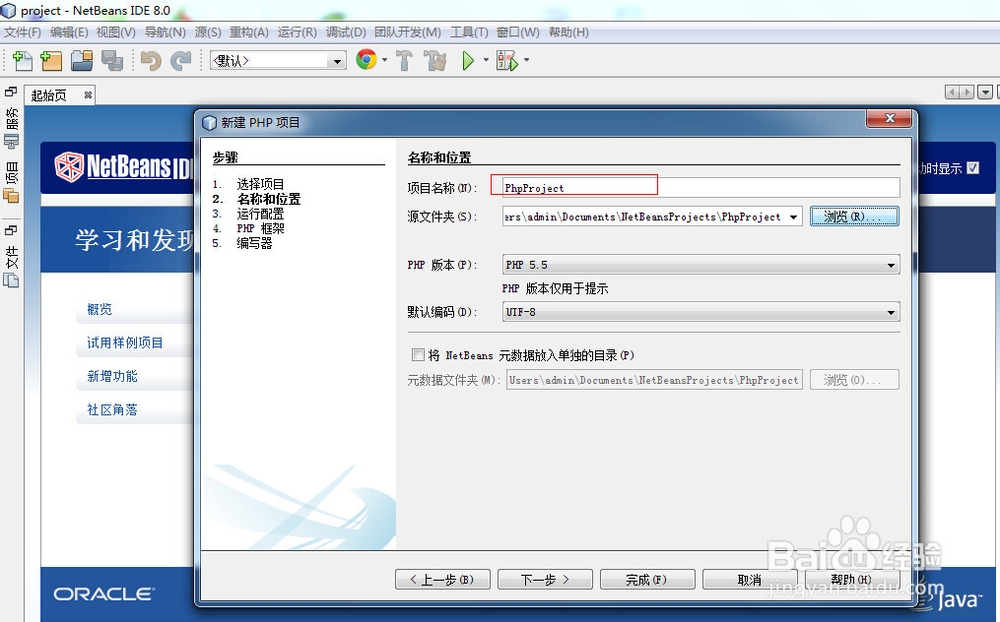Click the Chrome browser icon in toolbar
The image size is (1000, 622).
pos(367,59)
